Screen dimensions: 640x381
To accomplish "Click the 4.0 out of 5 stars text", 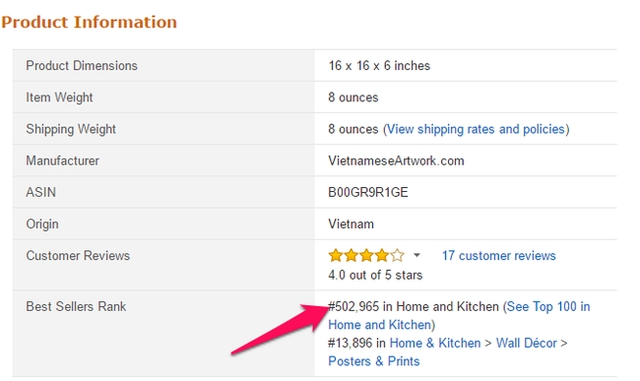I will (375, 275).
